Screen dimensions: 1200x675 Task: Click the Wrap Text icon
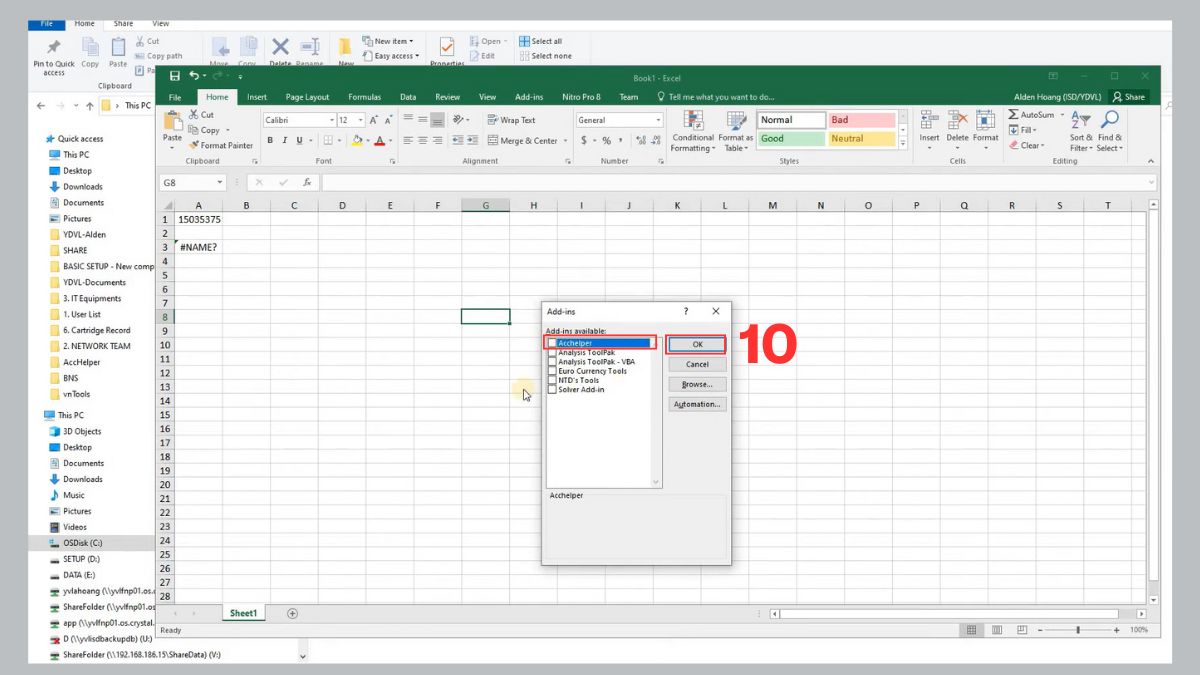tap(493, 120)
